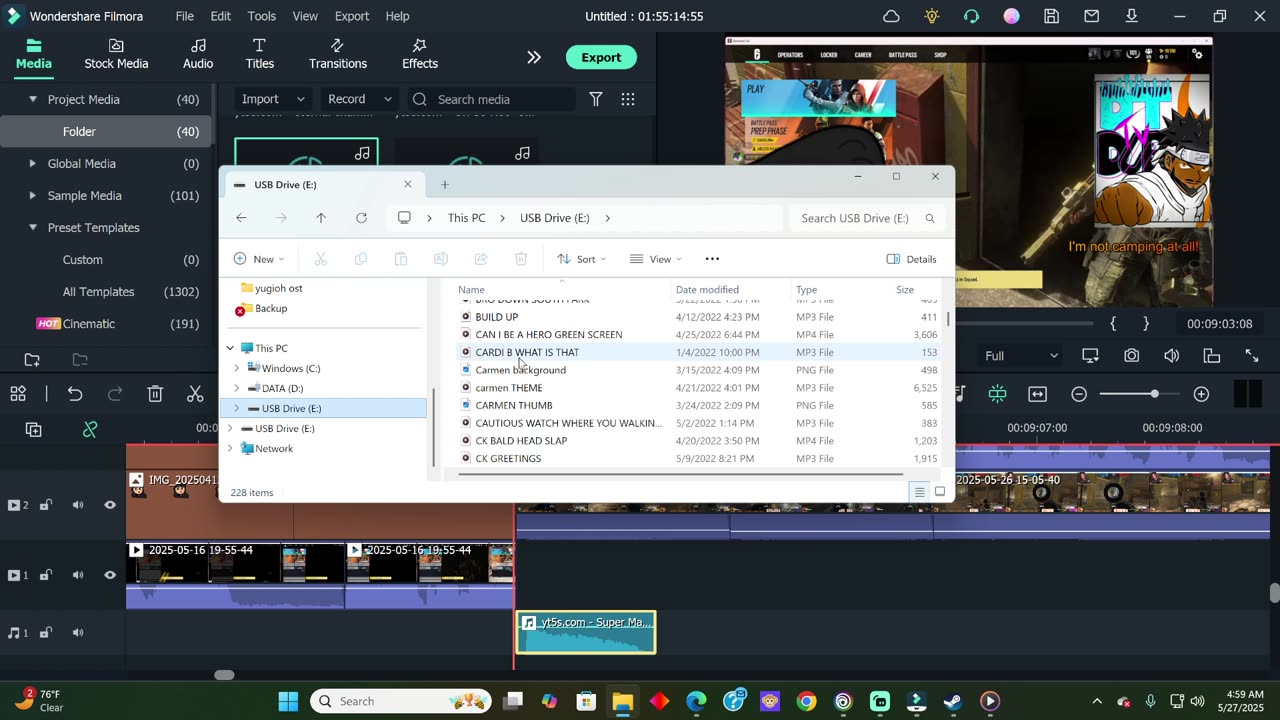Open the View dropdown in File Explorer

(x=656, y=259)
